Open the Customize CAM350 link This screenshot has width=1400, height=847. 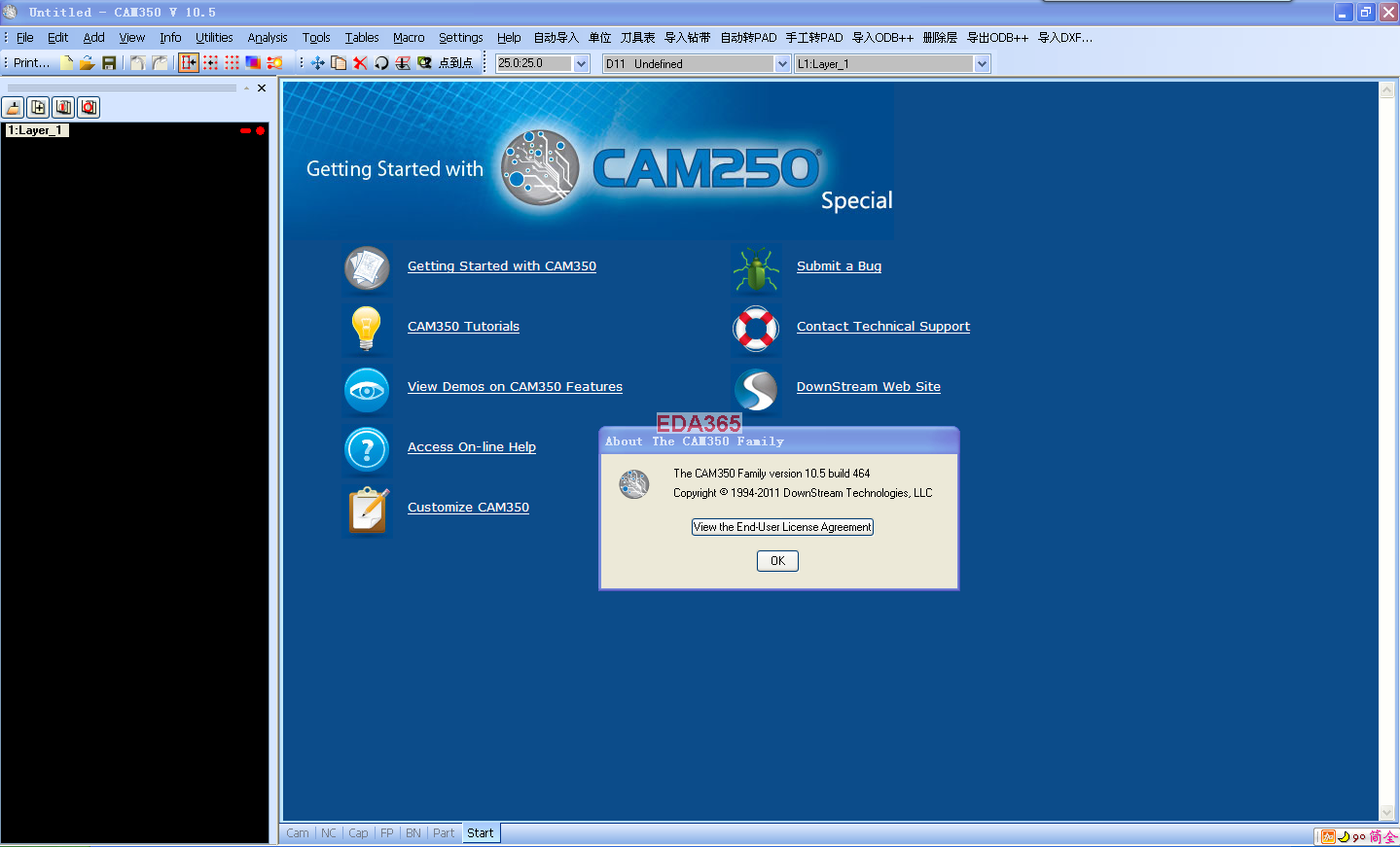click(468, 508)
